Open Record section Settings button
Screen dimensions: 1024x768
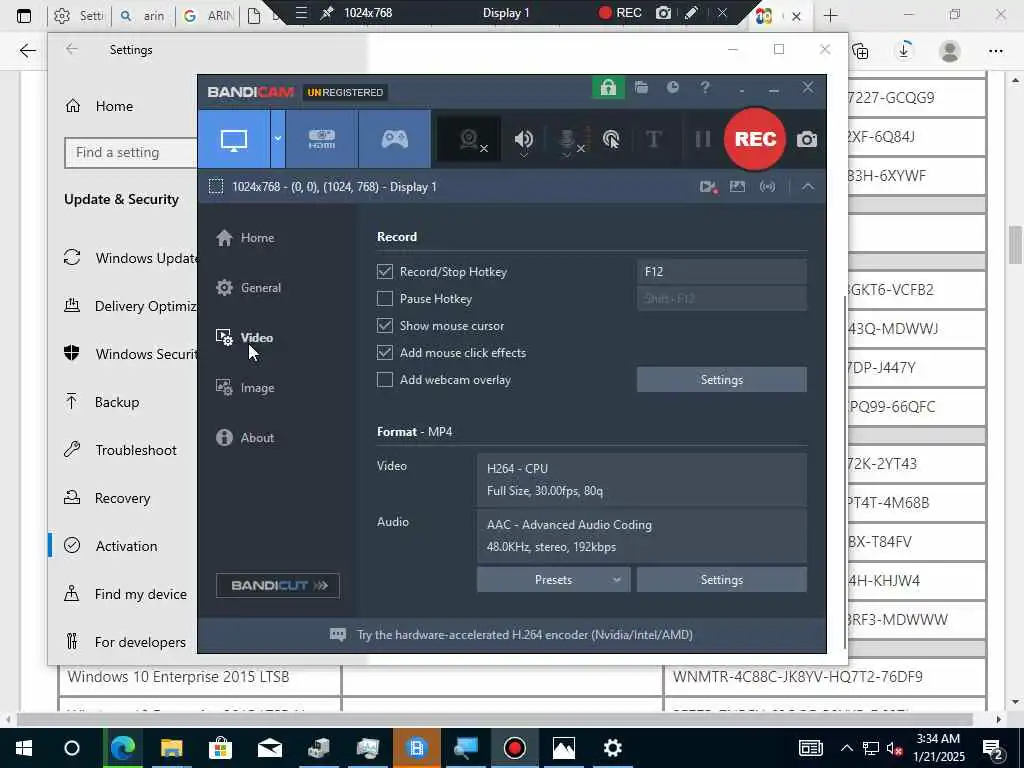pyautogui.click(x=722, y=379)
